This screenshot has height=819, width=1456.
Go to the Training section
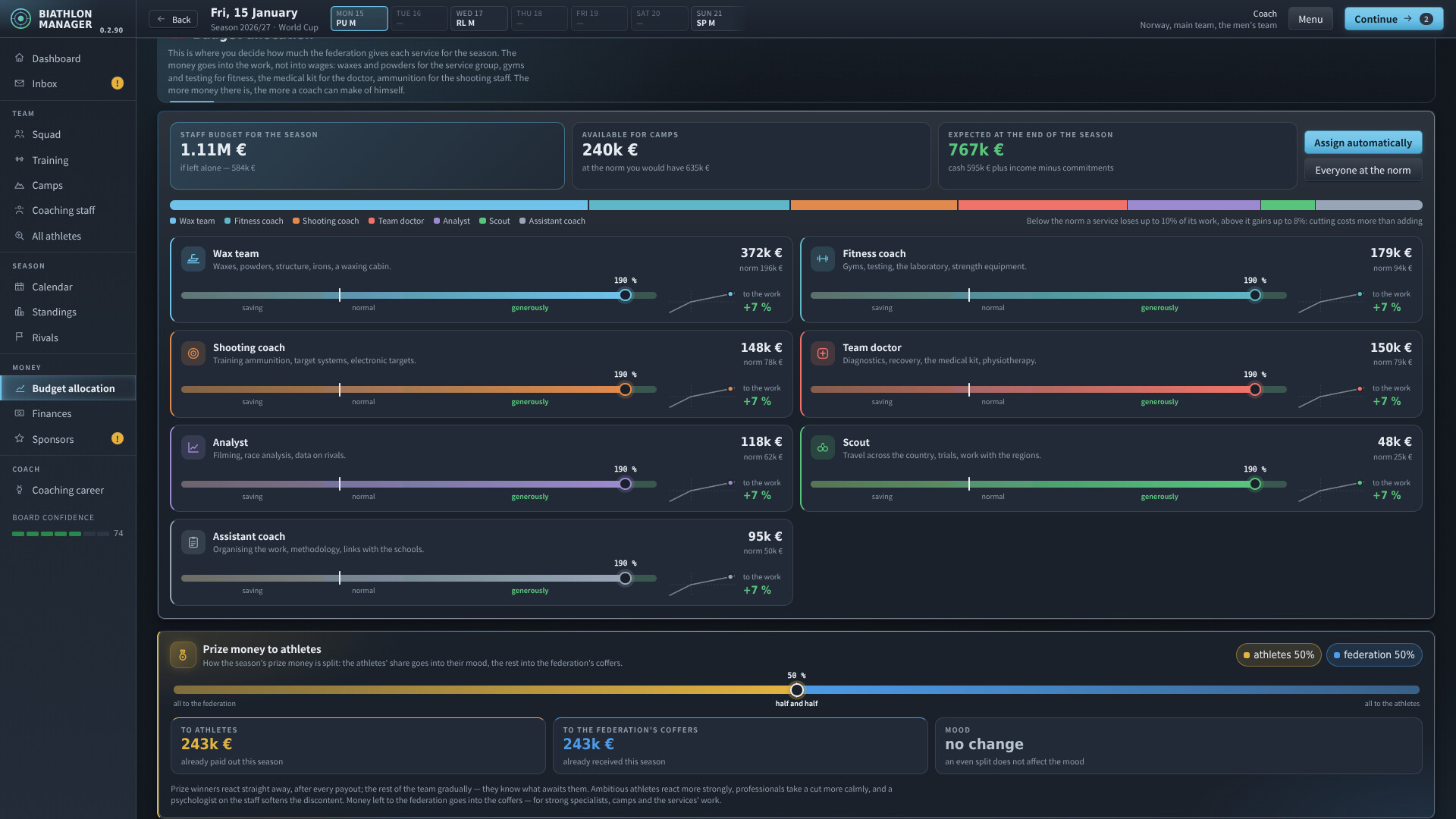click(x=68, y=160)
